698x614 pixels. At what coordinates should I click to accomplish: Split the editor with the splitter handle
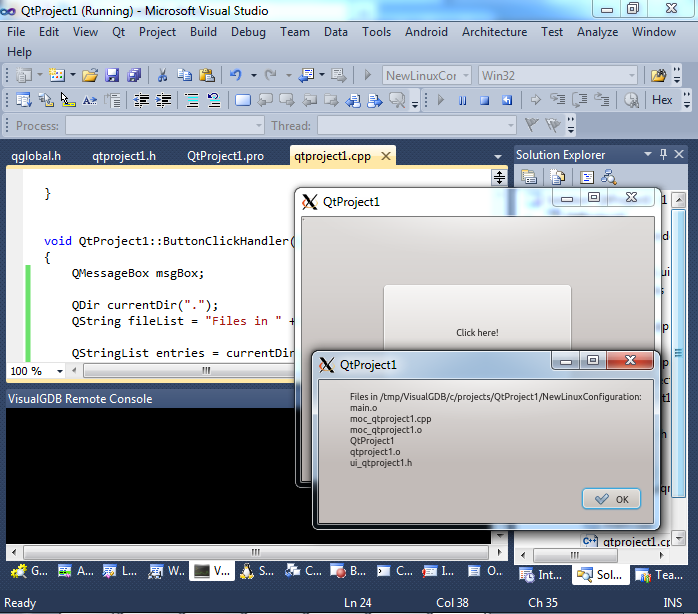tap(499, 178)
